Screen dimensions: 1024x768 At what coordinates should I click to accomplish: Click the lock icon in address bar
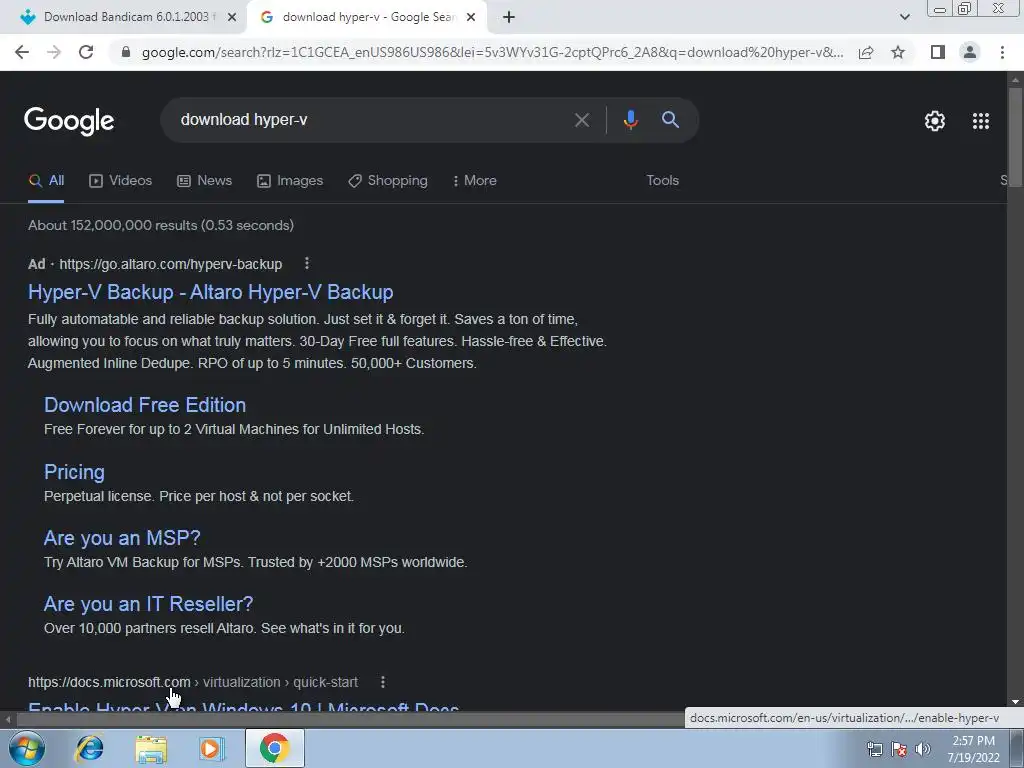click(126, 52)
